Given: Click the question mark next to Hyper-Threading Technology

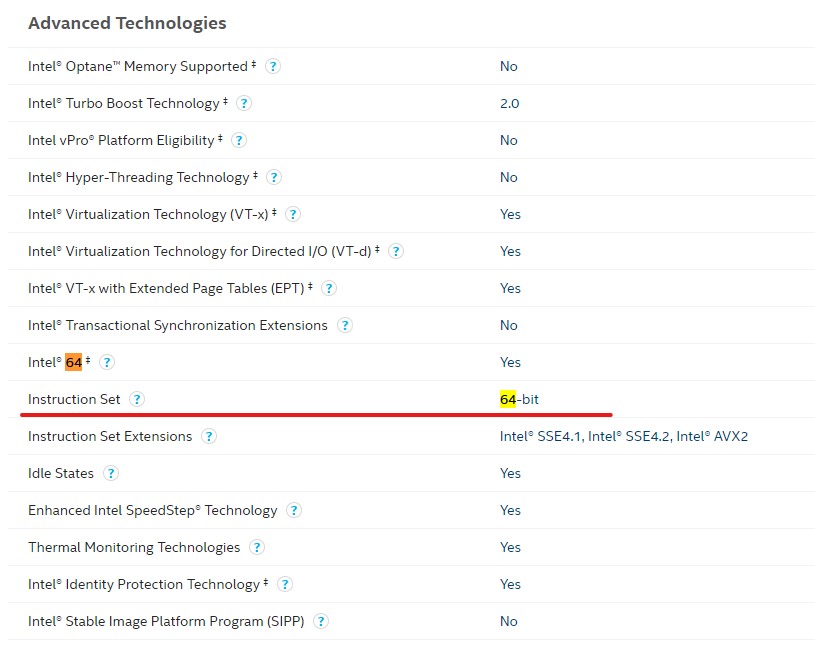Looking at the screenshot, I should pyautogui.click(x=273, y=177).
